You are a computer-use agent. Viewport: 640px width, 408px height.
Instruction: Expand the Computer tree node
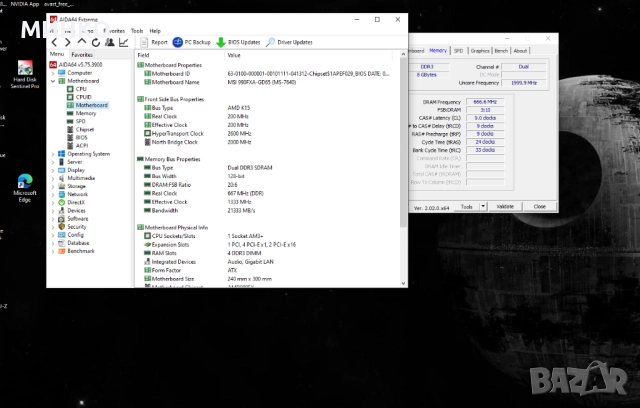coord(53,73)
